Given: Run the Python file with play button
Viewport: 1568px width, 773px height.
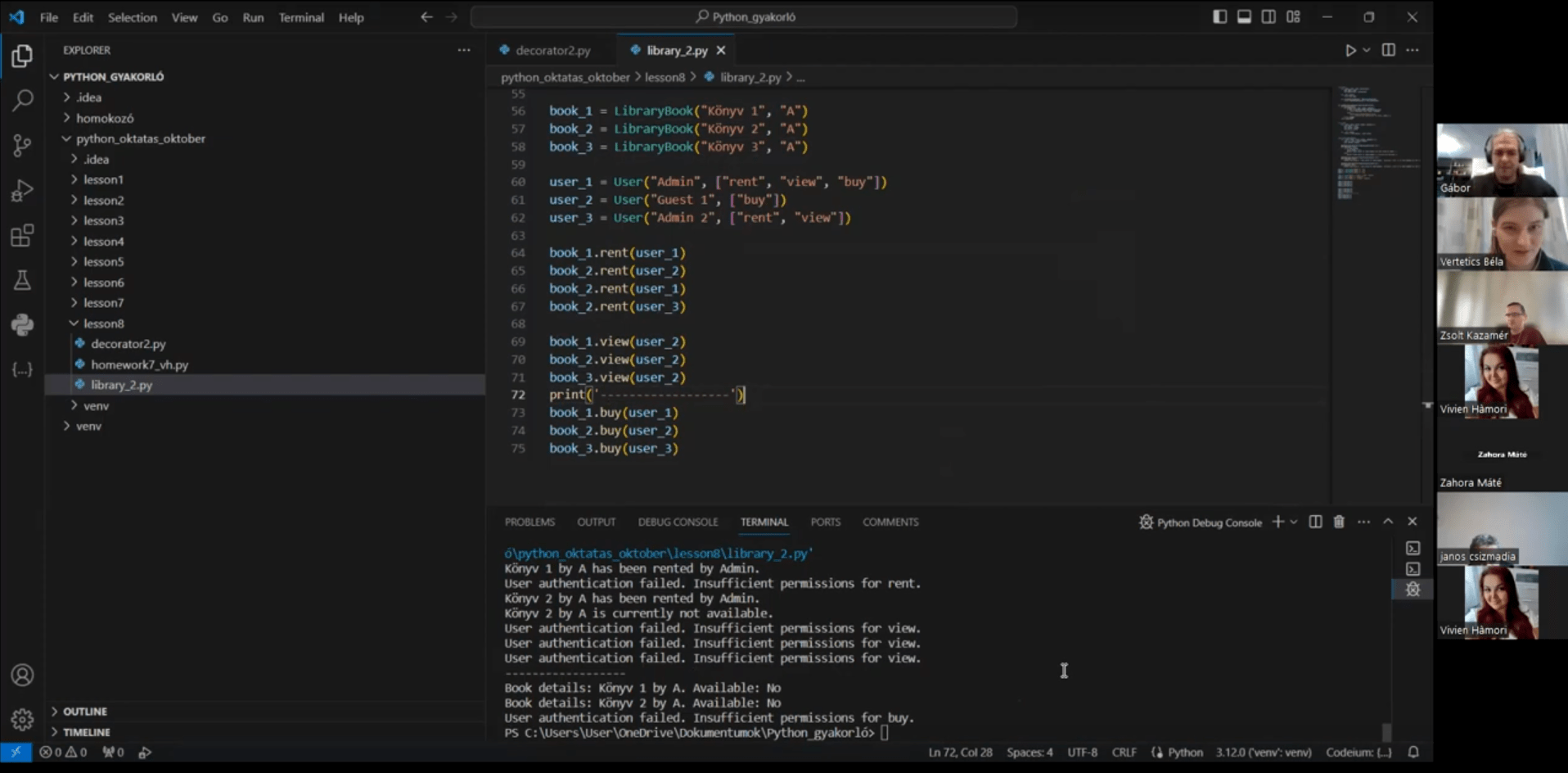Looking at the screenshot, I should [x=1350, y=50].
